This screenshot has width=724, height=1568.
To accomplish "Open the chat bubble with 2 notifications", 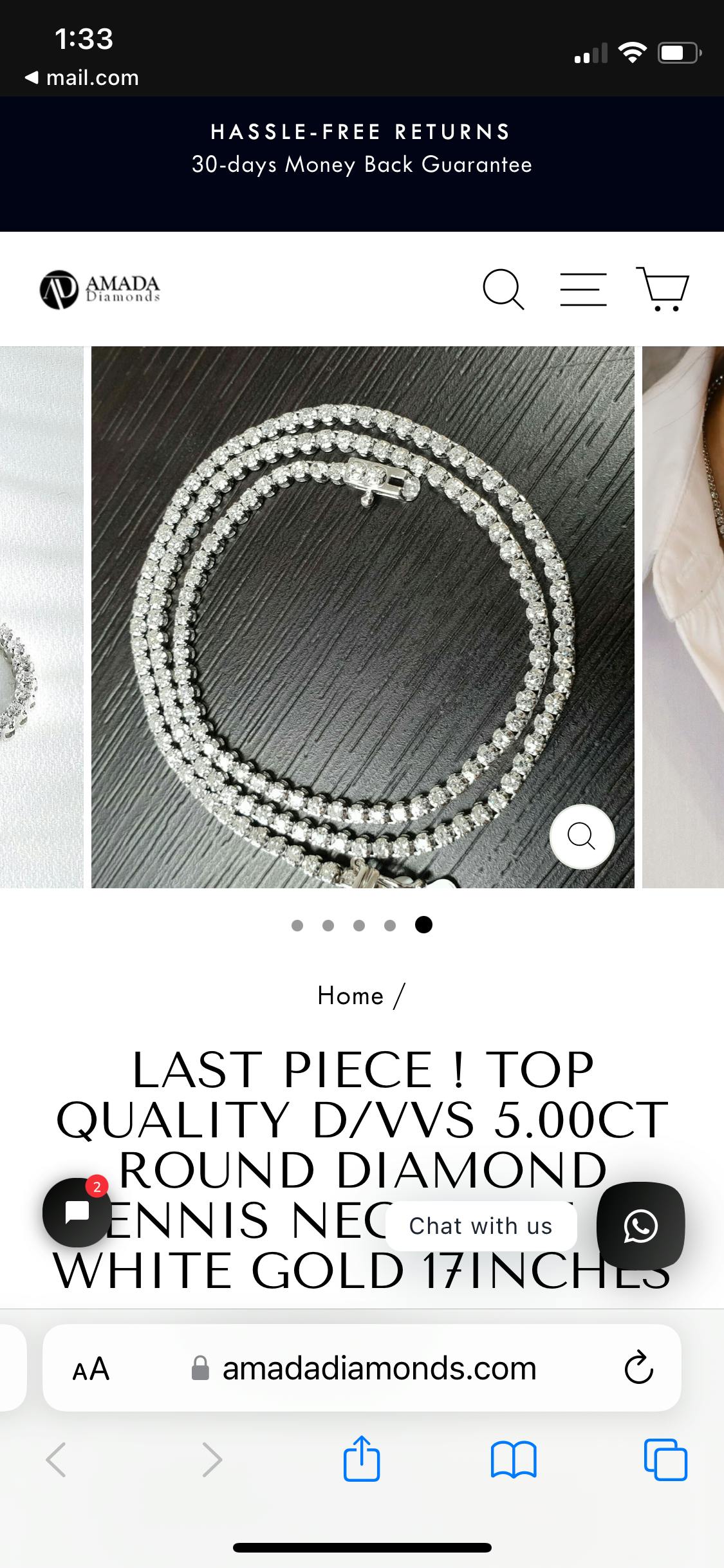I will [77, 1212].
